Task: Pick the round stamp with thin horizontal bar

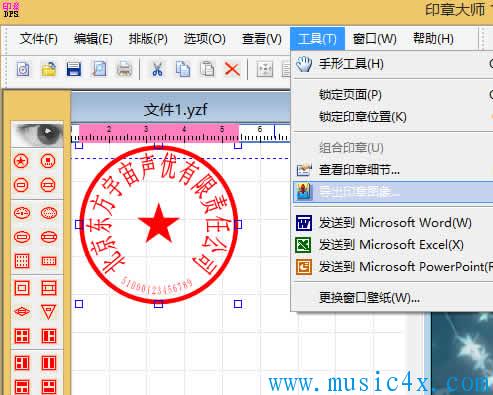Action: click(21, 185)
